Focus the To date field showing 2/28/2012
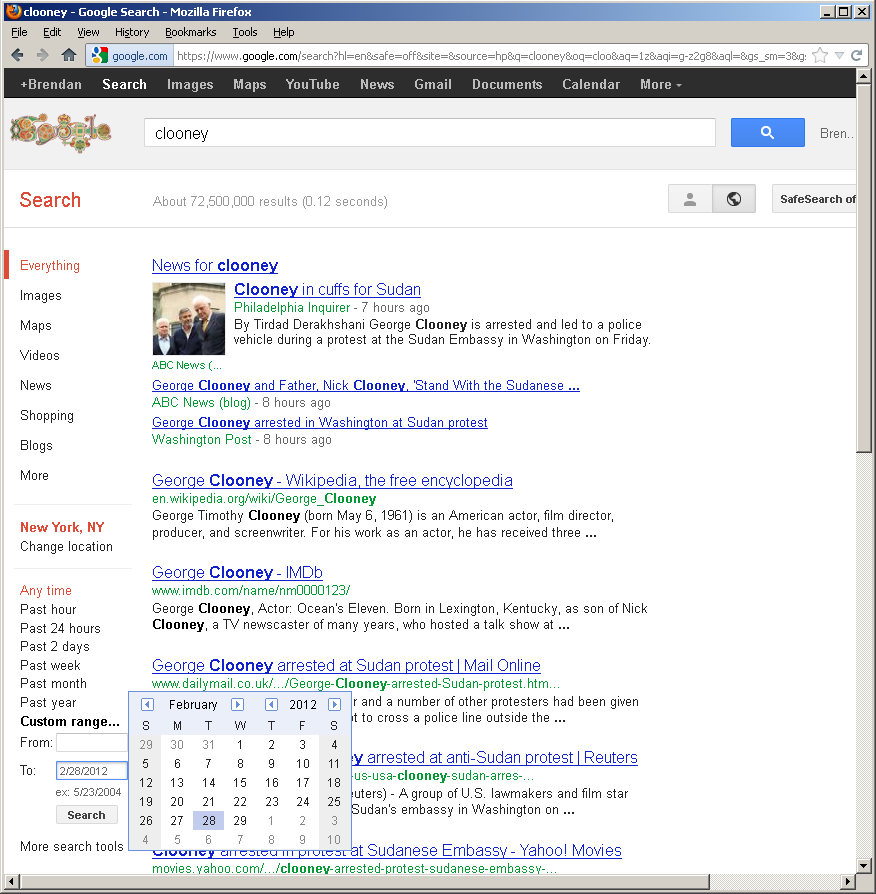The height and width of the screenshot is (894, 876). (x=91, y=771)
